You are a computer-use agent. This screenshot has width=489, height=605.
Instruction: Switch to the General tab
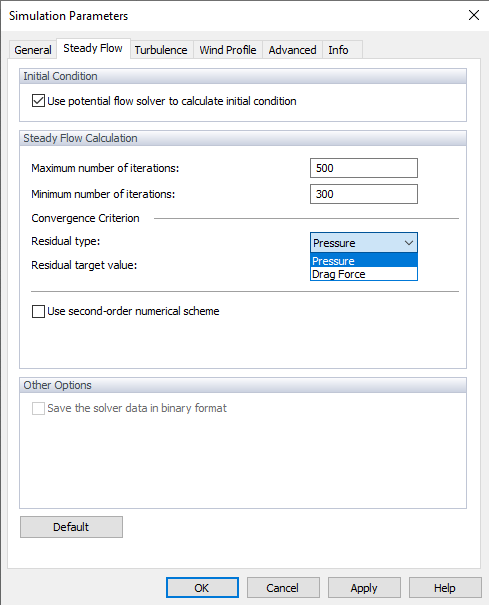tap(33, 50)
